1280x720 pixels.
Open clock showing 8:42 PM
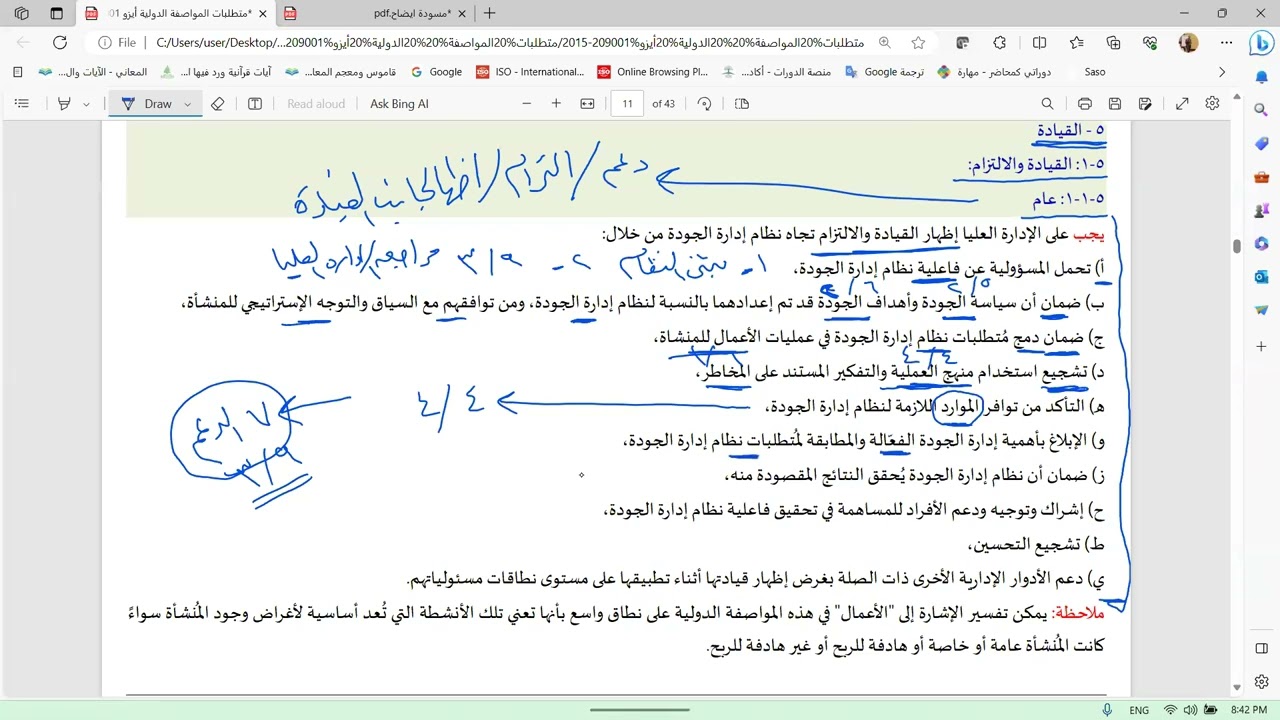pos(1248,709)
